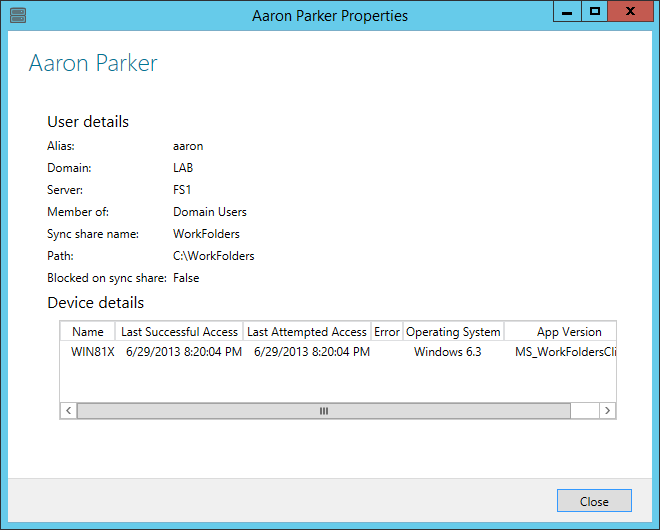Click the App Version column header
Screen dimensions: 660x530
(x=560, y=332)
